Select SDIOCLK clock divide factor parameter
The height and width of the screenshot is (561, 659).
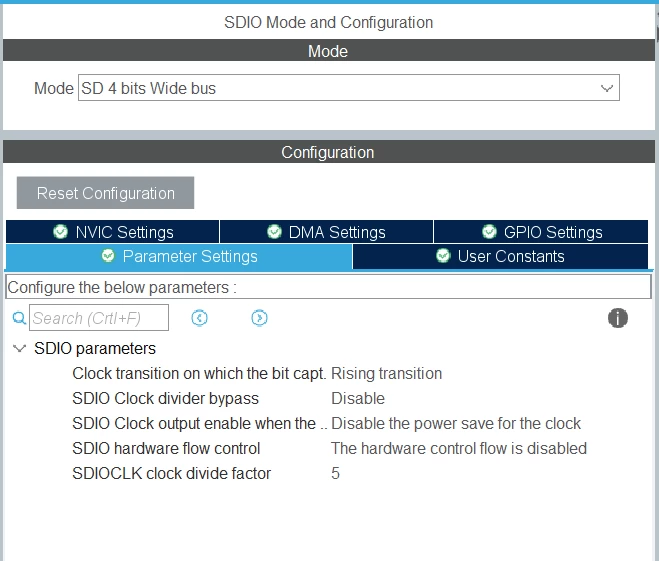171,473
